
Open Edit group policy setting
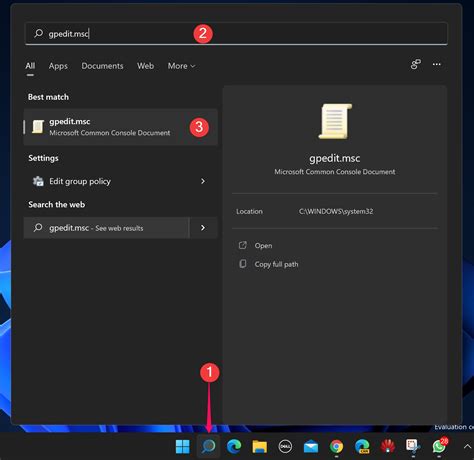(120, 181)
